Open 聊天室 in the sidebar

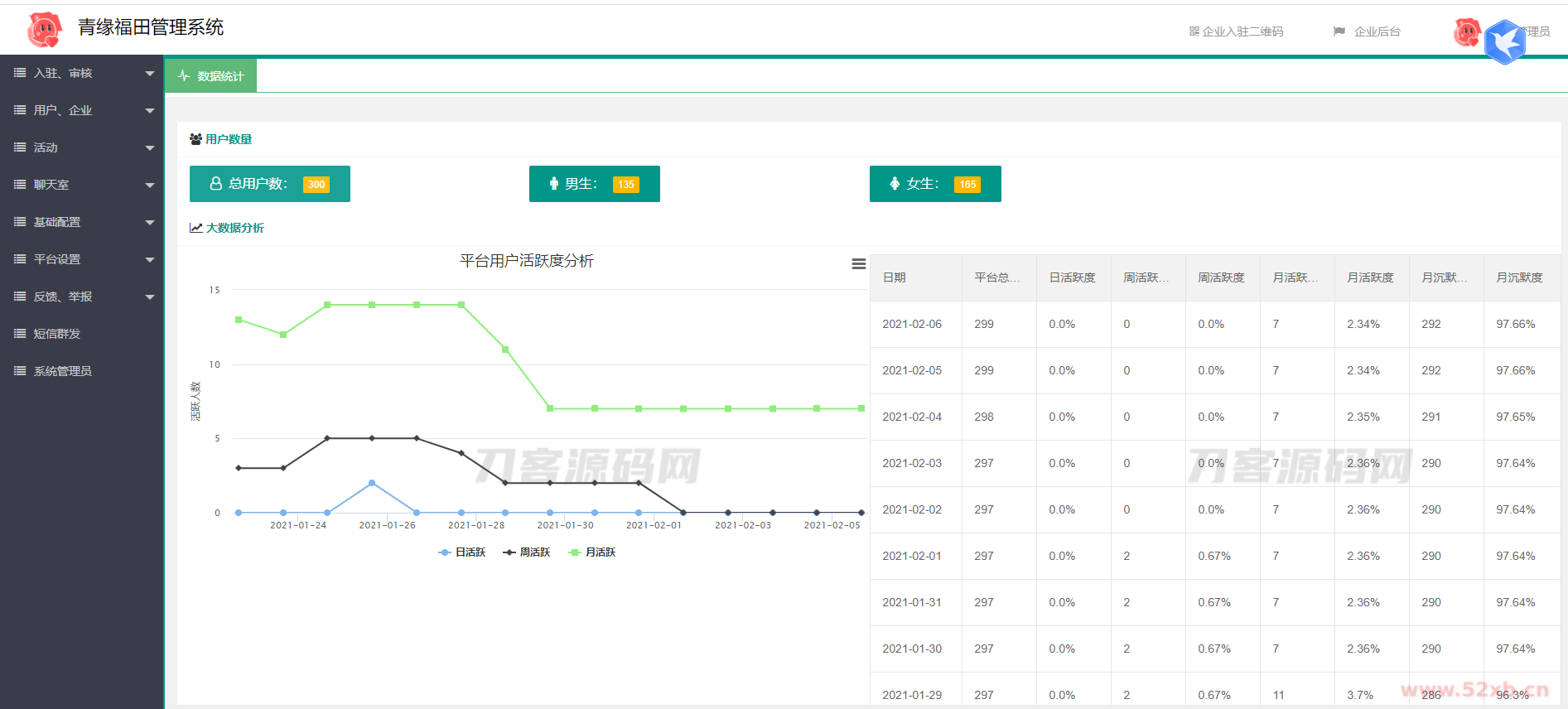pyautogui.click(x=51, y=185)
